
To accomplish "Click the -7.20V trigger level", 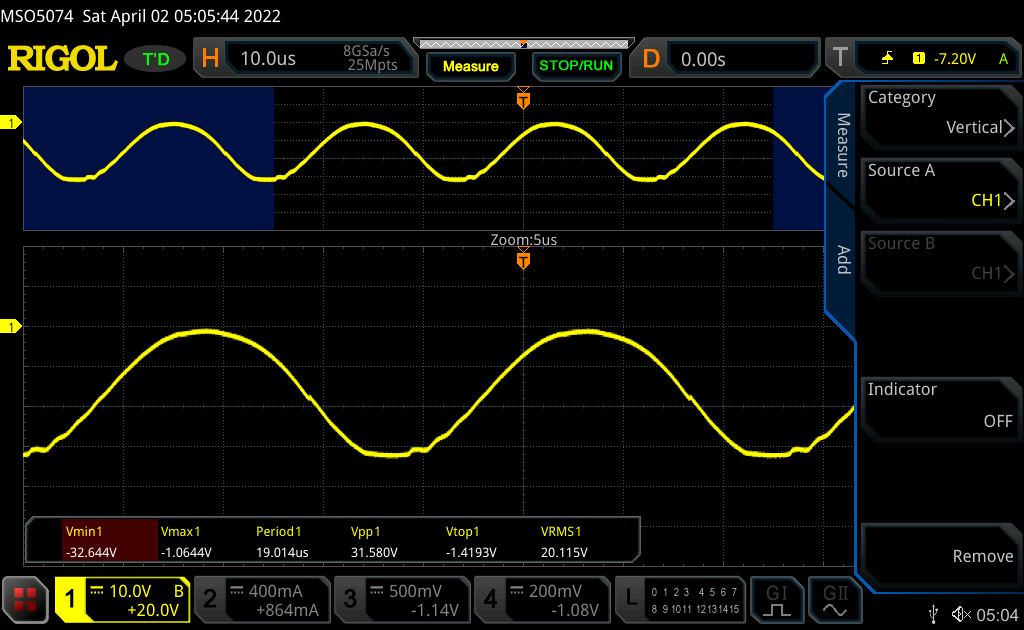I will [955, 59].
